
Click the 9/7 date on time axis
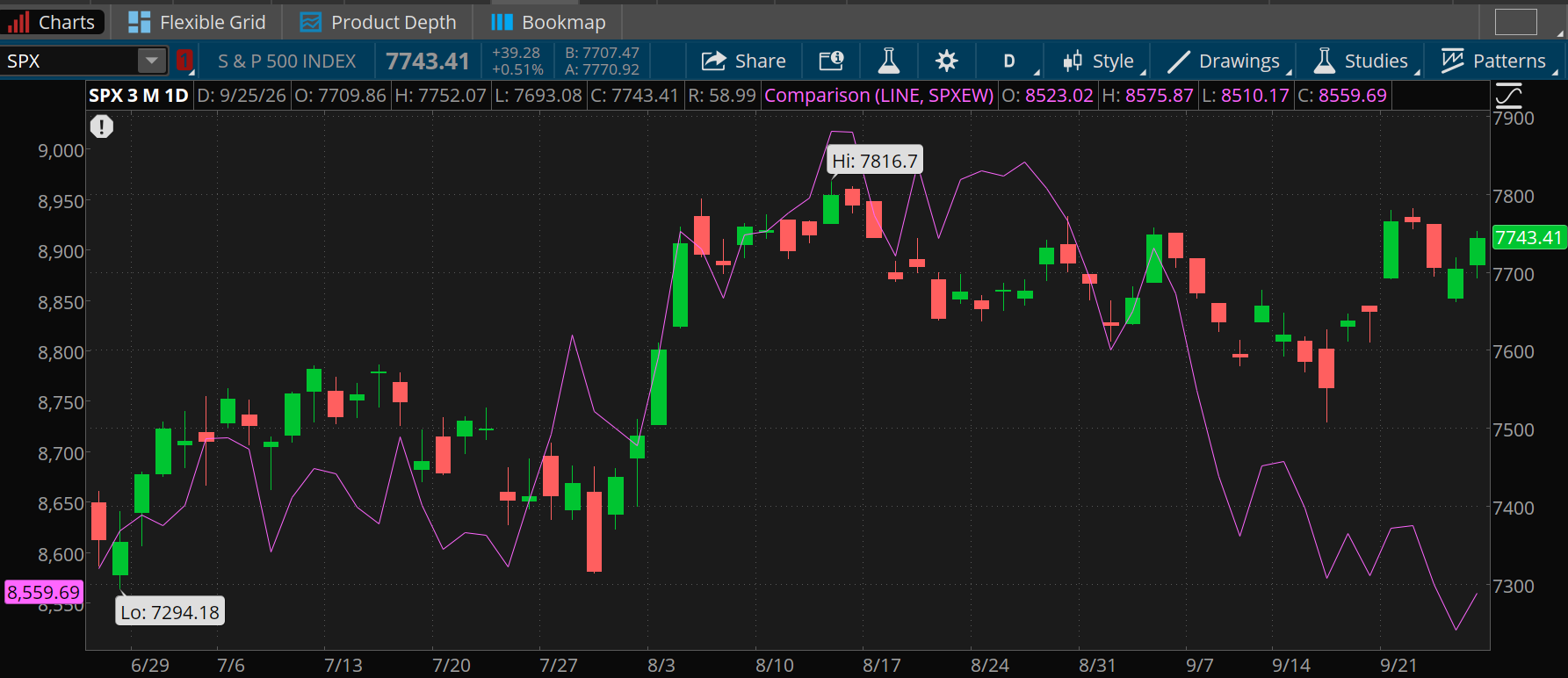pyautogui.click(x=1200, y=665)
